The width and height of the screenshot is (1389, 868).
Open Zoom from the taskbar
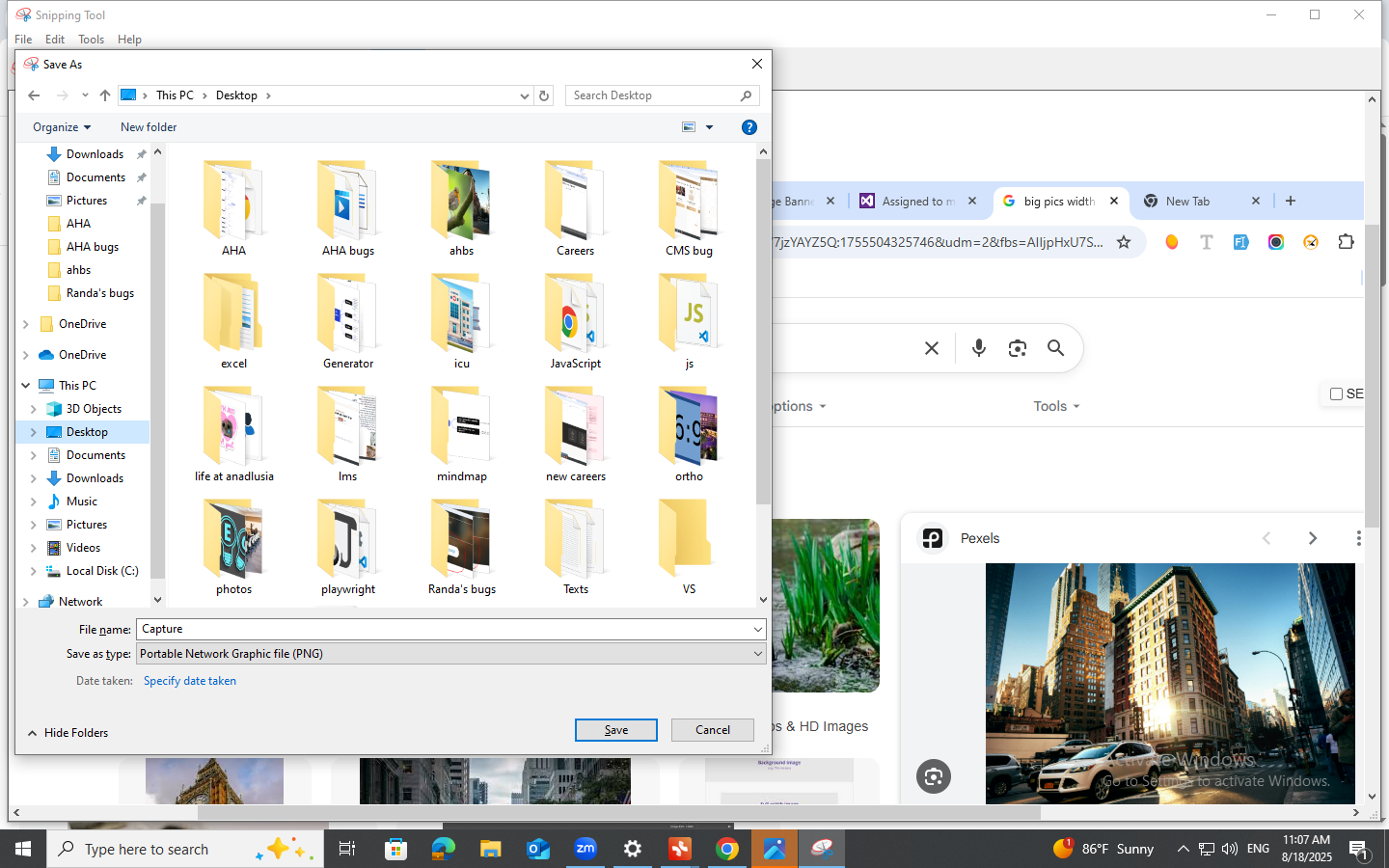(586, 849)
